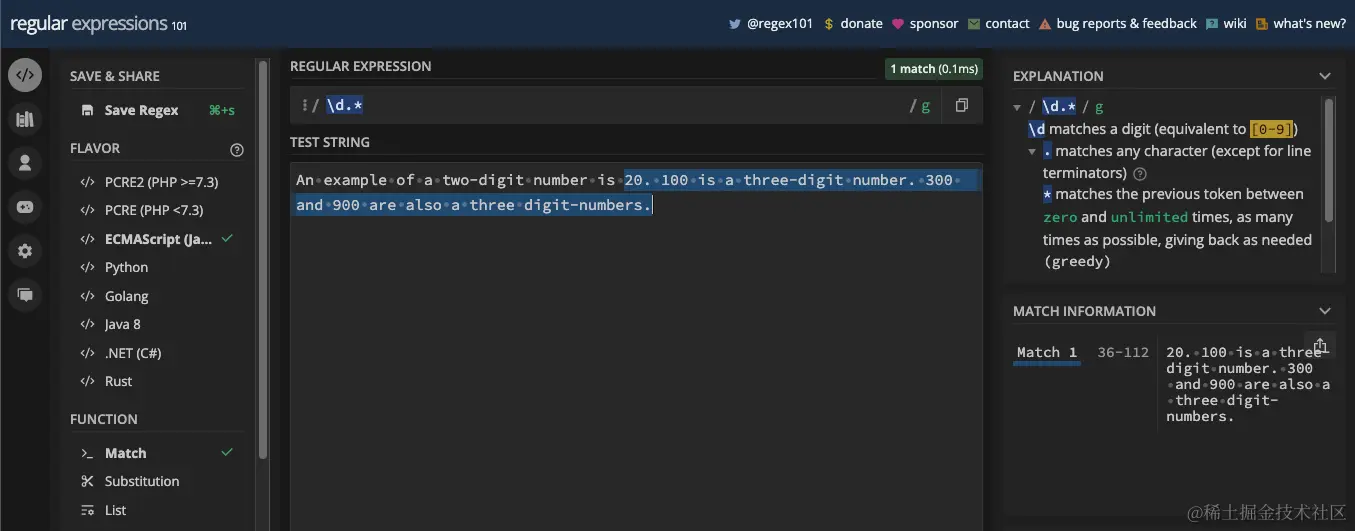The width and height of the screenshot is (1355, 531).
Task: Click the flavor help question mark icon
Action: (x=237, y=150)
